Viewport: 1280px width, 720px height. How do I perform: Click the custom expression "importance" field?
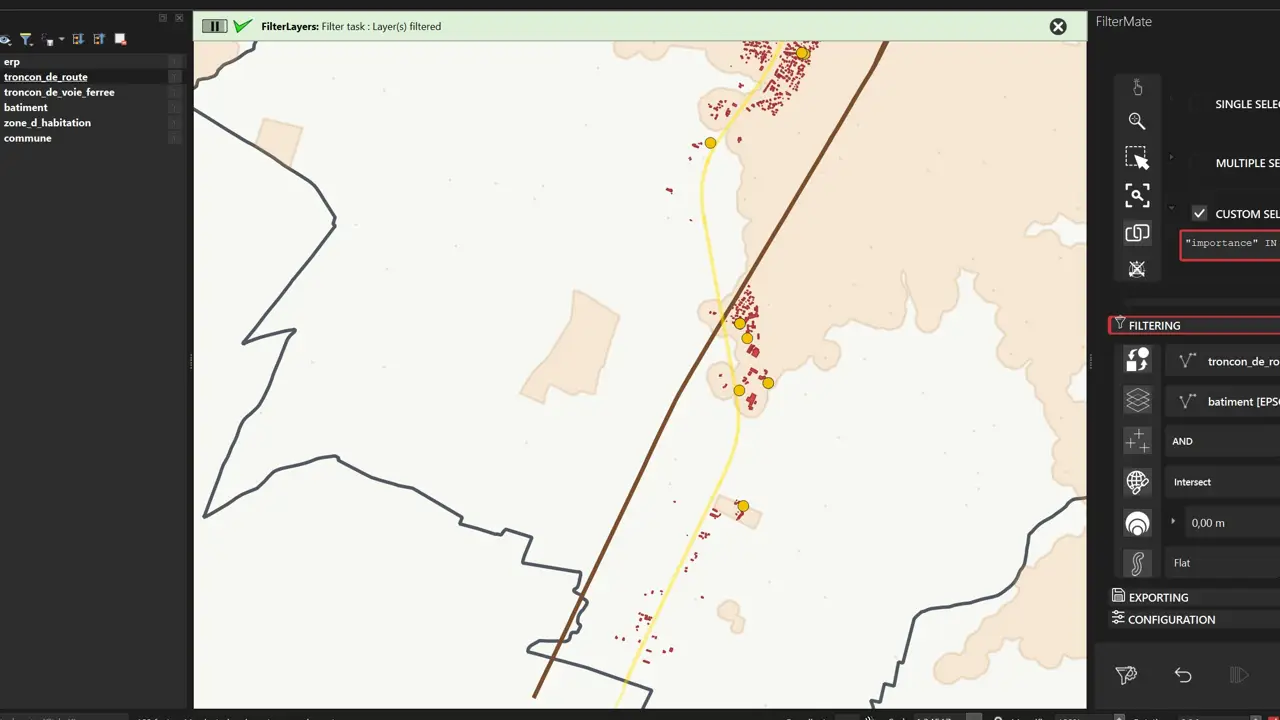click(x=1230, y=243)
